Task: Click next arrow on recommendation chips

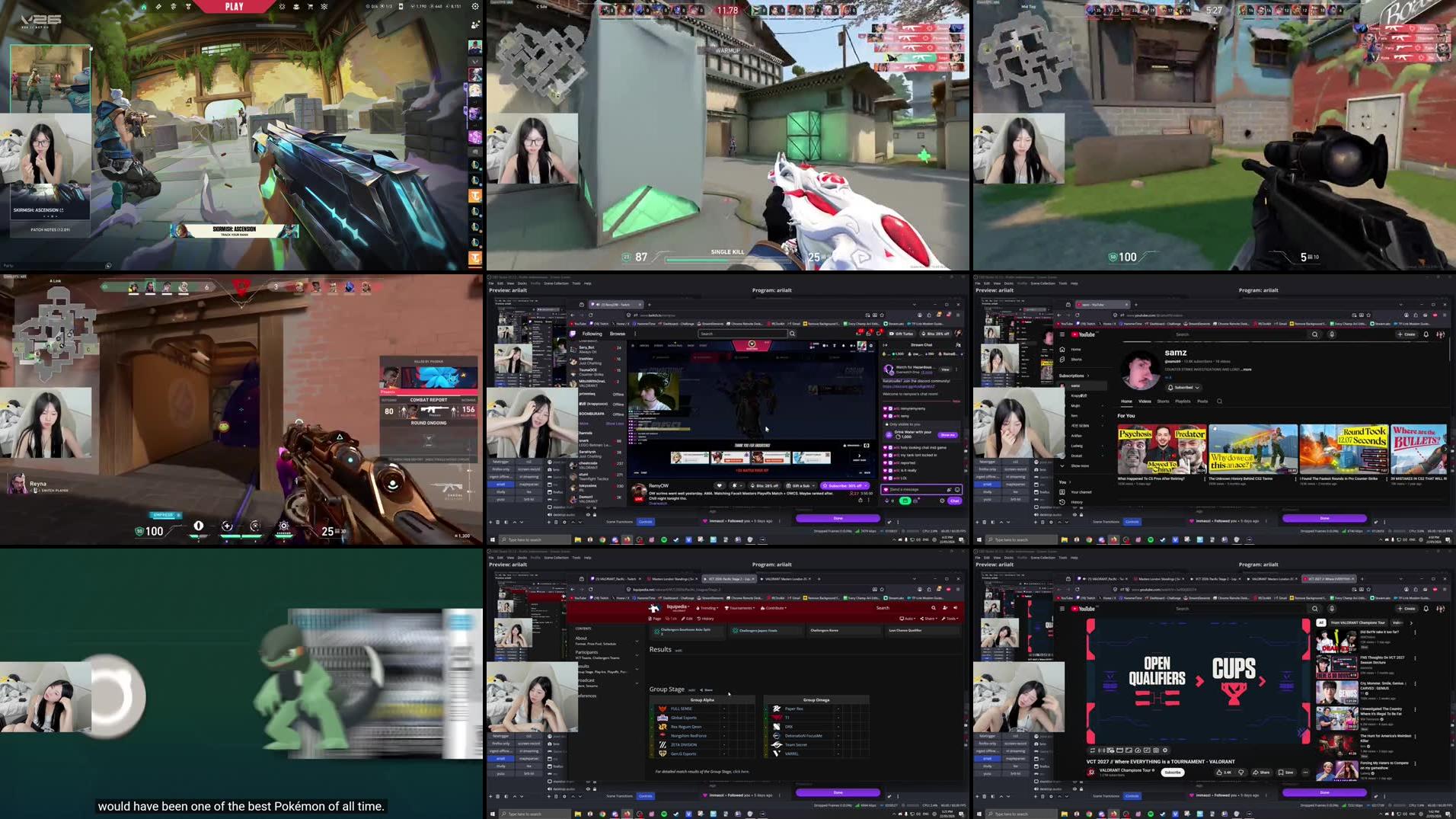Action: click(1411, 622)
